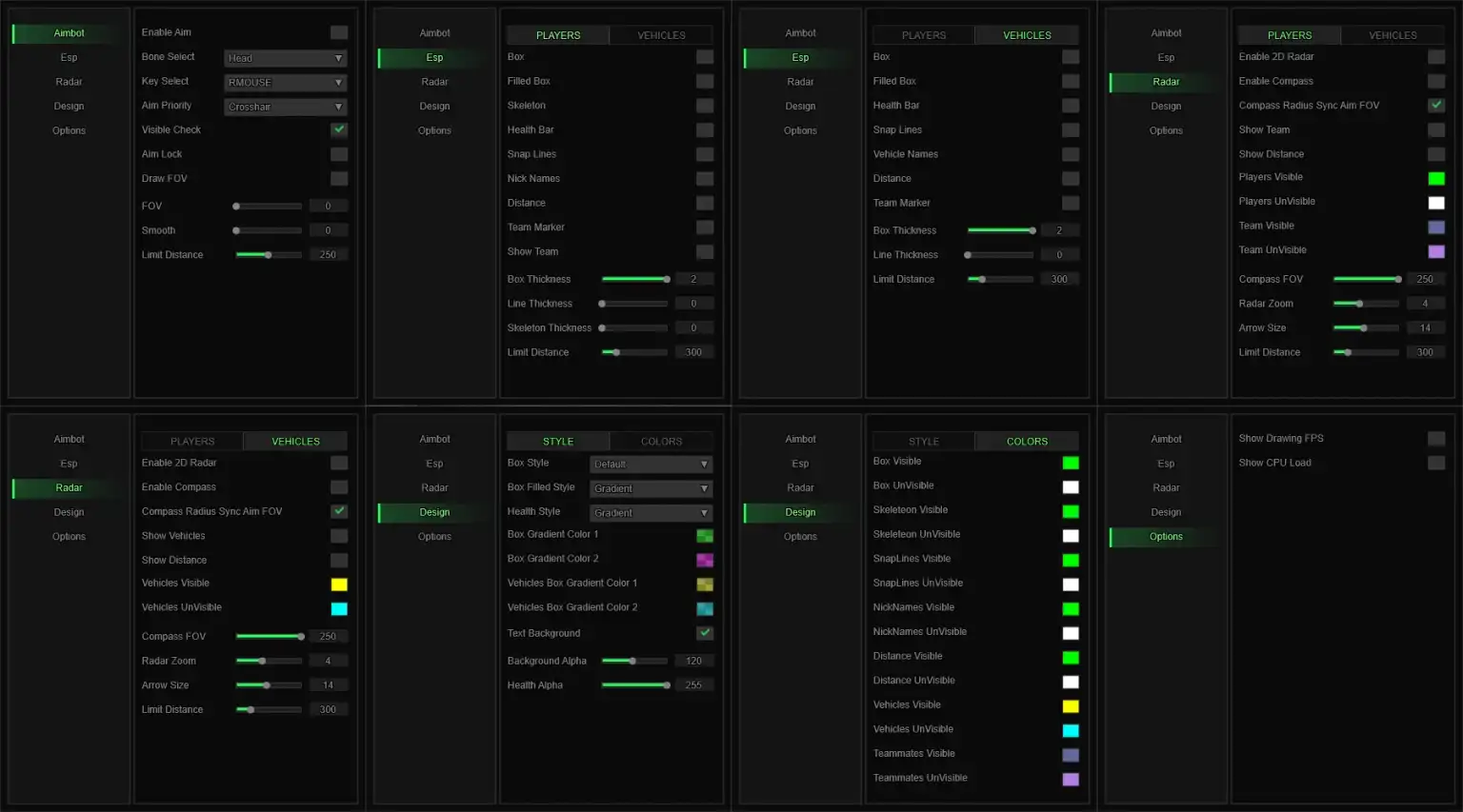Toggle the Show CPU Load checkbox

click(1435, 463)
